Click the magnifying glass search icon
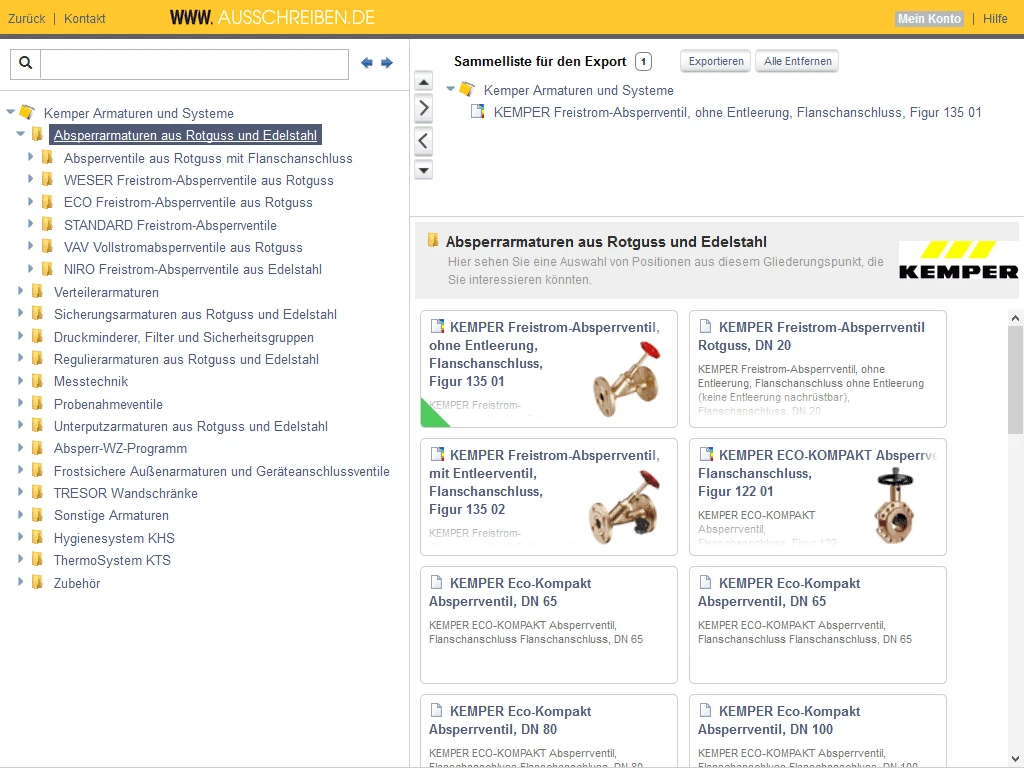Viewport: 1024px width, 768px height. pos(24,62)
